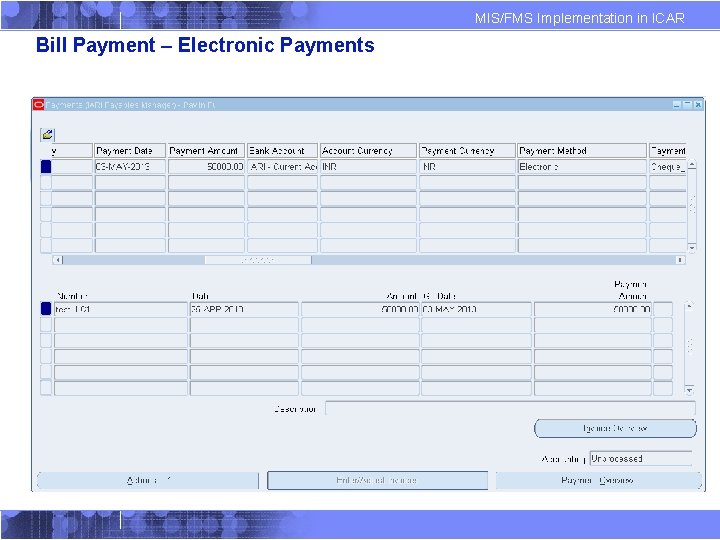Click the Actions... 1 button
Screen dimensions: 720x540
[x=148, y=481]
